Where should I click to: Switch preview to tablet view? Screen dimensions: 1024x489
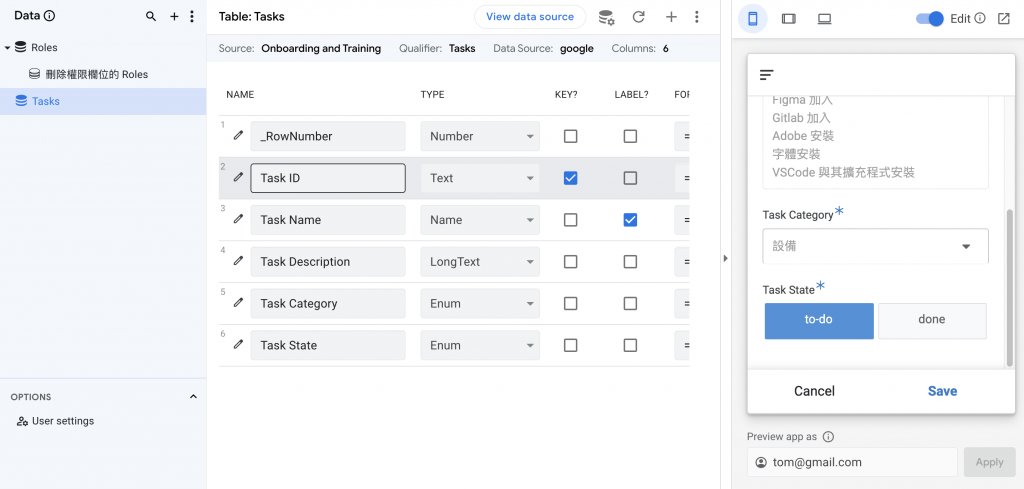coord(788,18)
